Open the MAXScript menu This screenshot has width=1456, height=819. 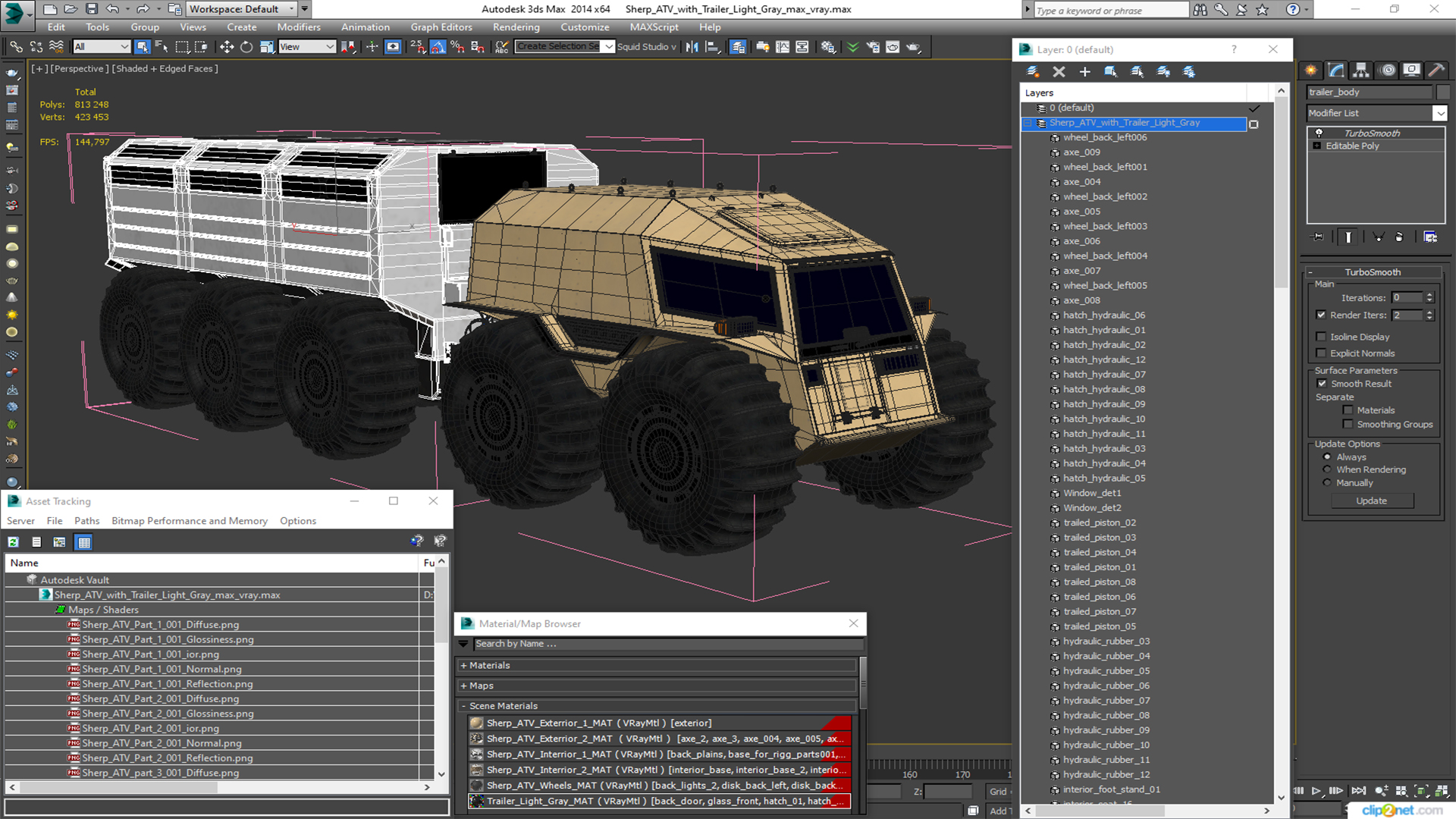[x=654, y=27]
